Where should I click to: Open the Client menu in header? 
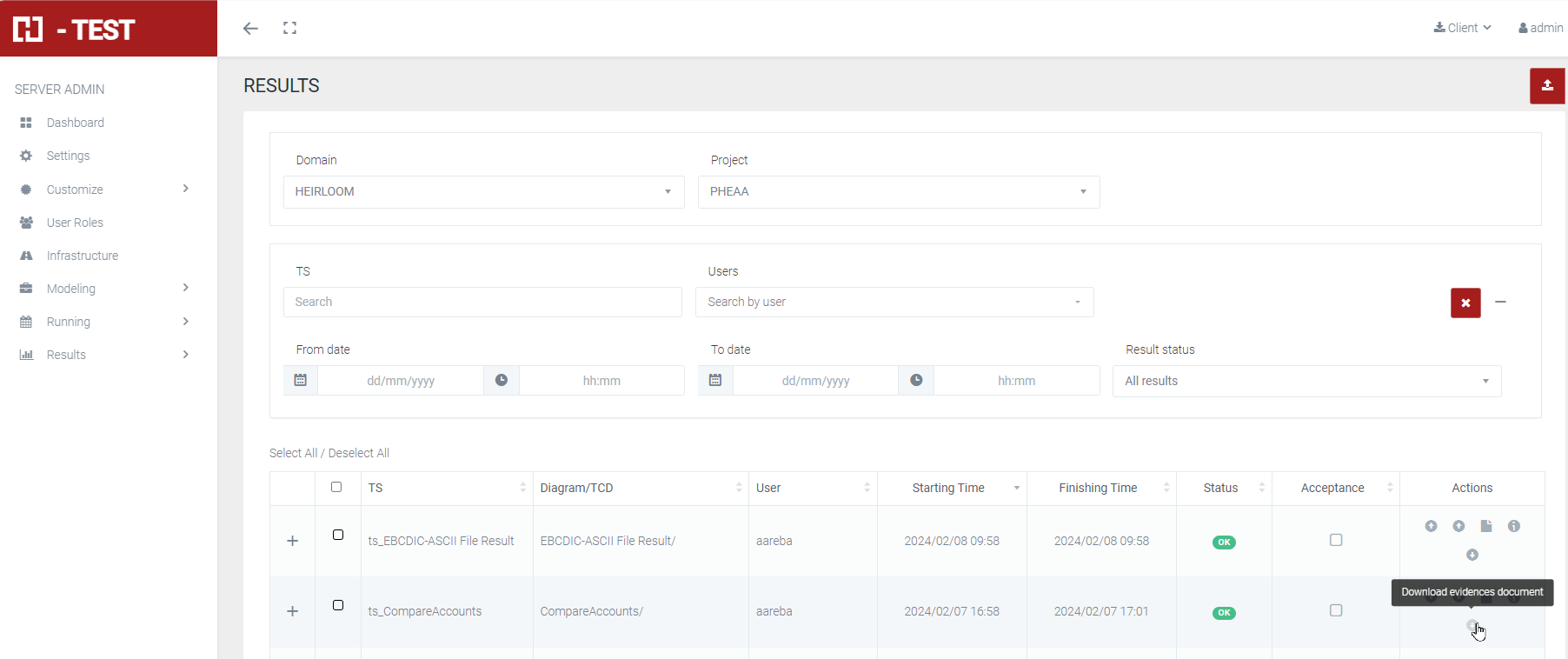tap(1463, 28)
